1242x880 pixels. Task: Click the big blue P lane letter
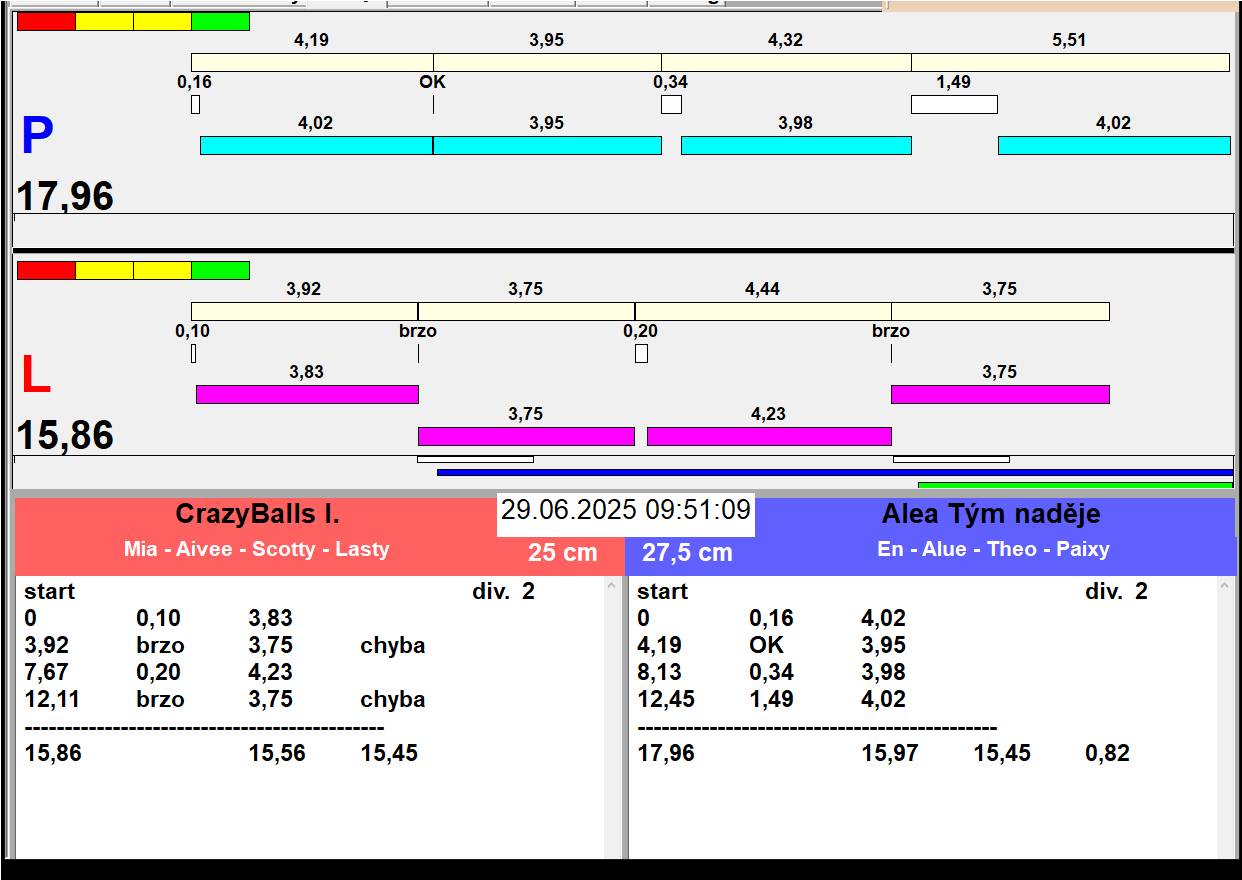pos(37,137)
